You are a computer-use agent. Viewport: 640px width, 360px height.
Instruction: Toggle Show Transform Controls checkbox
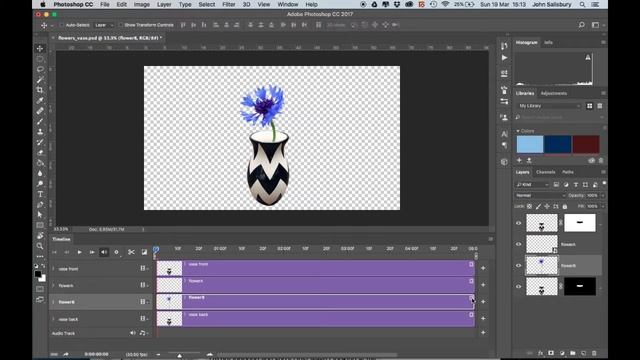point(121,25)
